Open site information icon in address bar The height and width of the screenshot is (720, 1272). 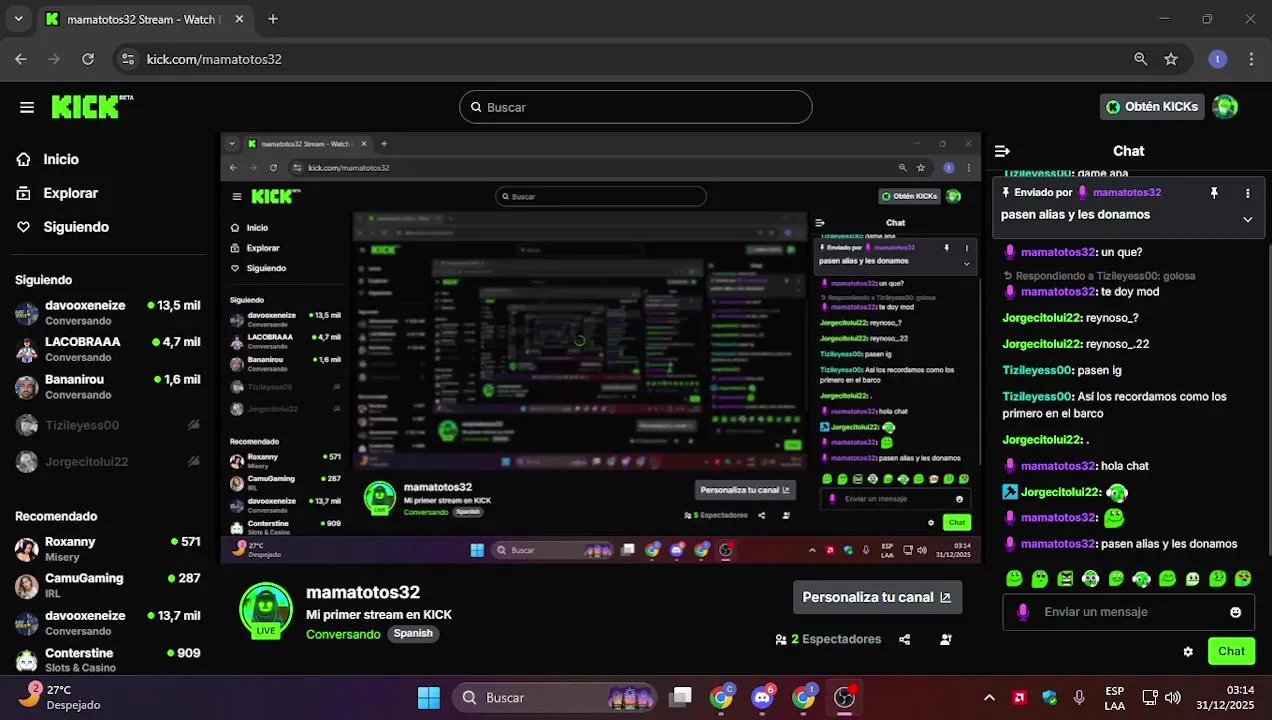[127, 59]
